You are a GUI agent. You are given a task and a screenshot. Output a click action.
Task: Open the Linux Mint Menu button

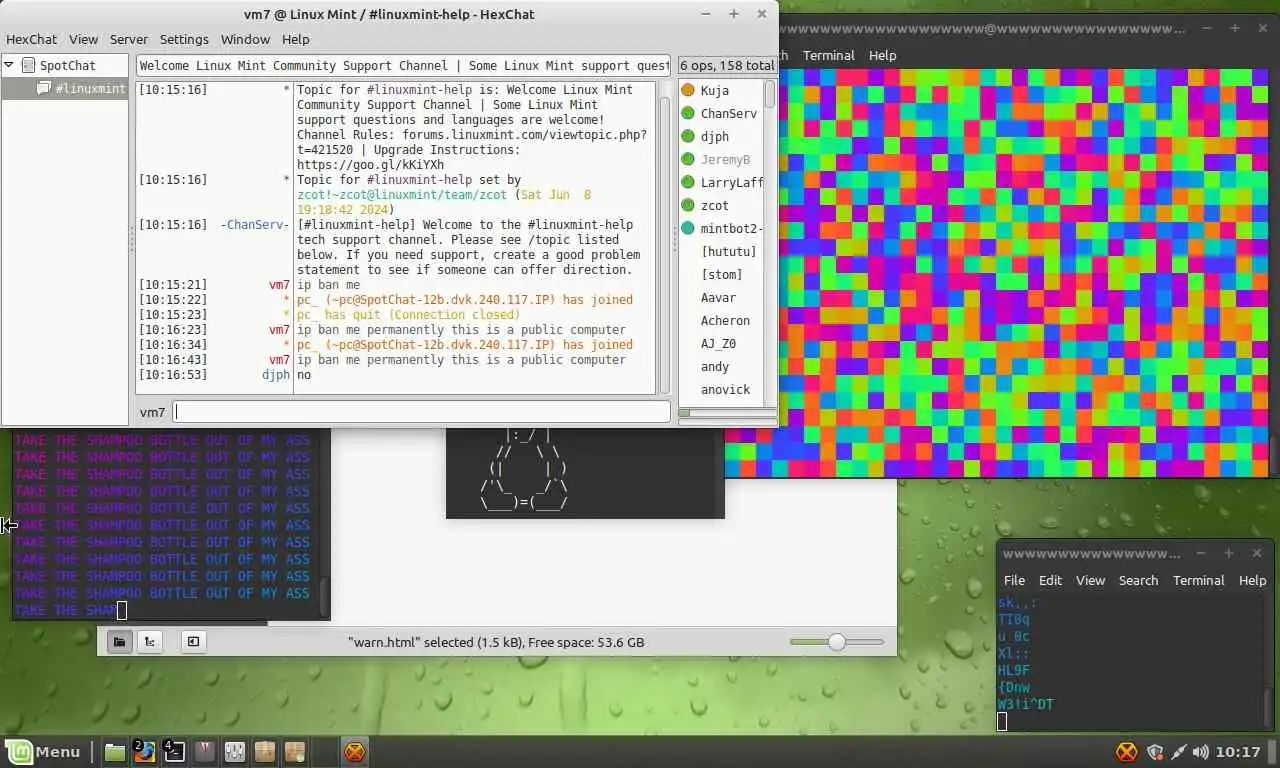pyautogui.click(x=44, y=751)
